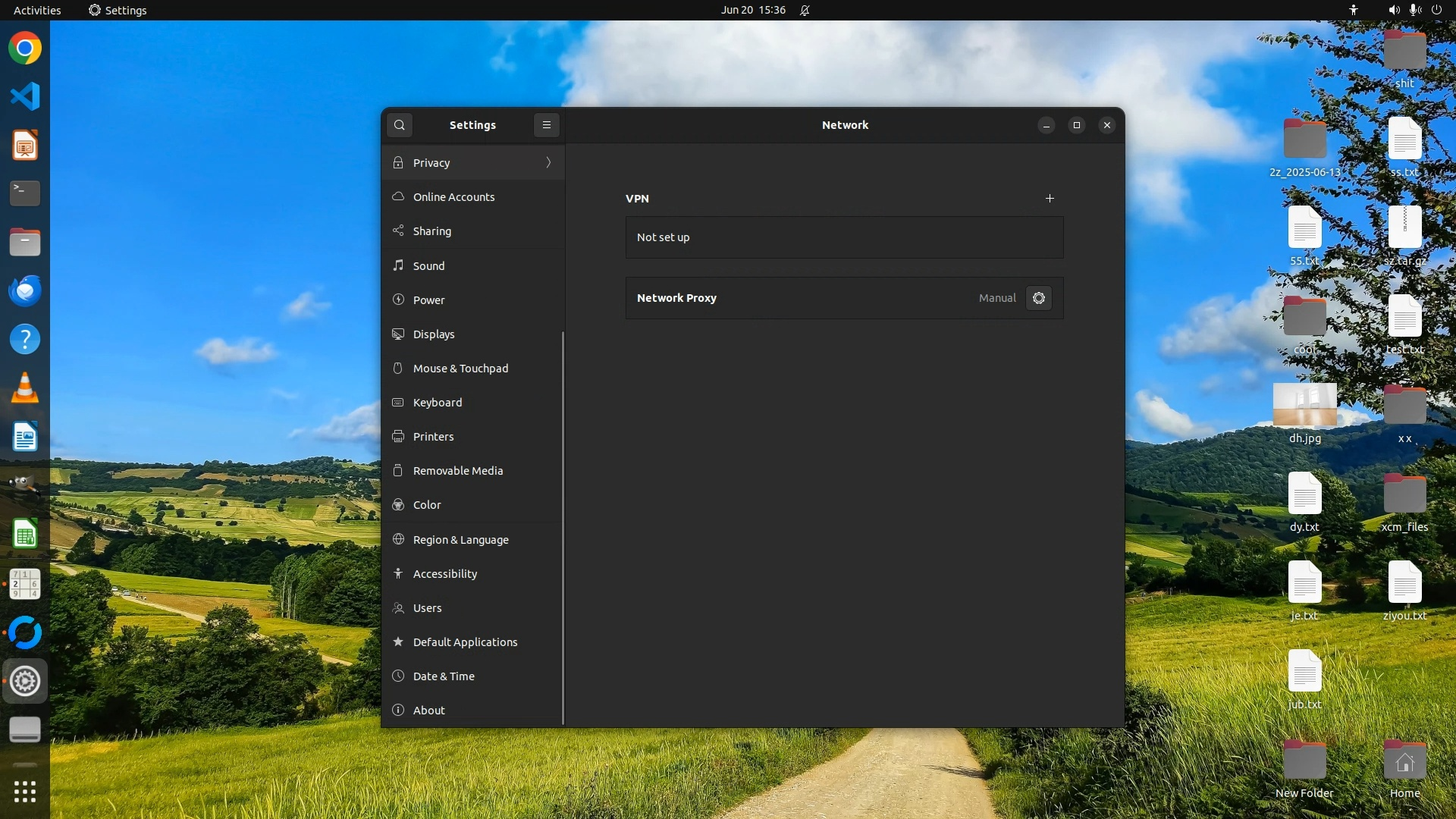The height and width of the screenshot is (819, 1456).
Task: Open the Activities overview
Action: pos(37,10)
